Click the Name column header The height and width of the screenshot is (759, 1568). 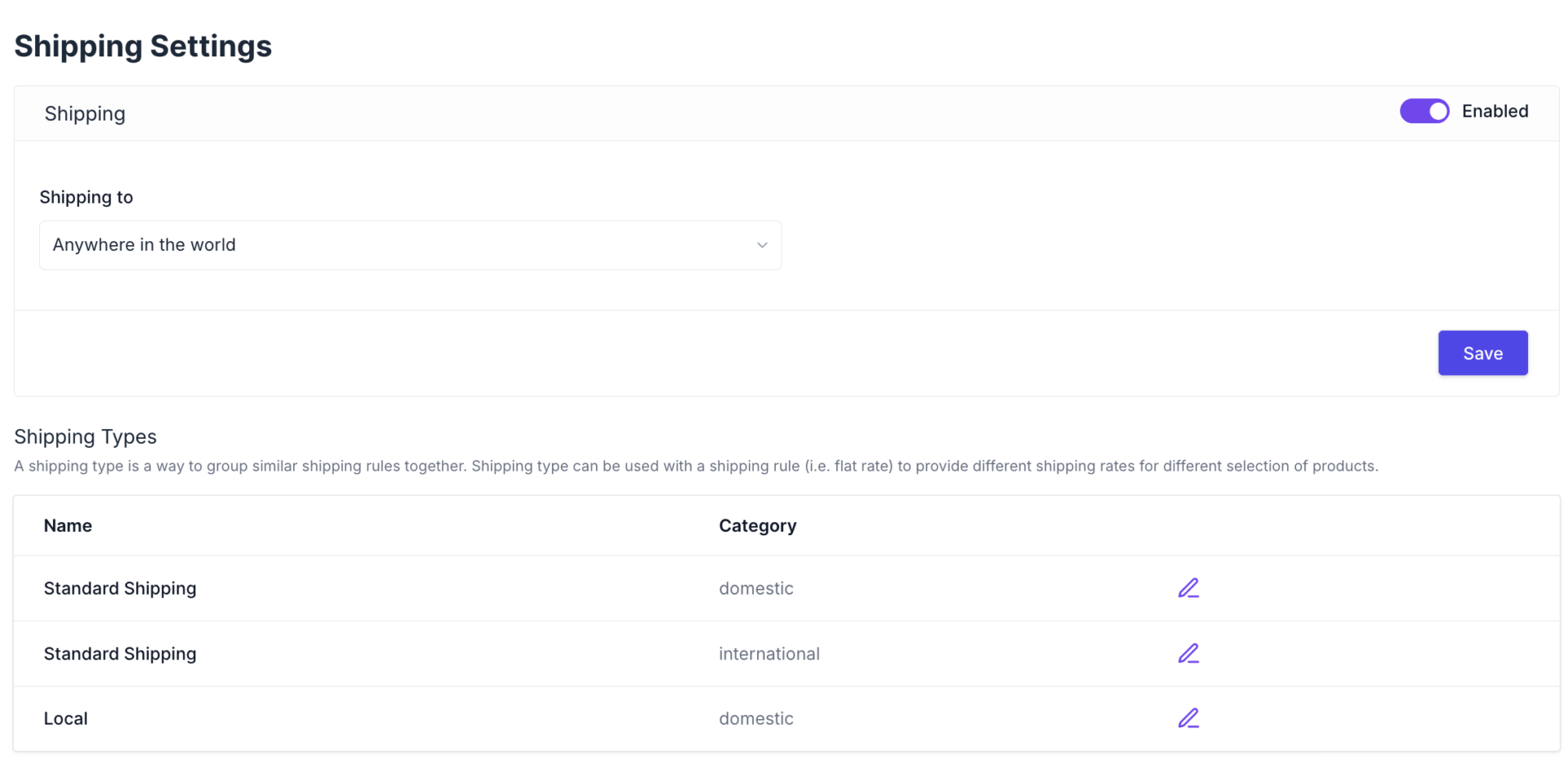pos(68,525)
